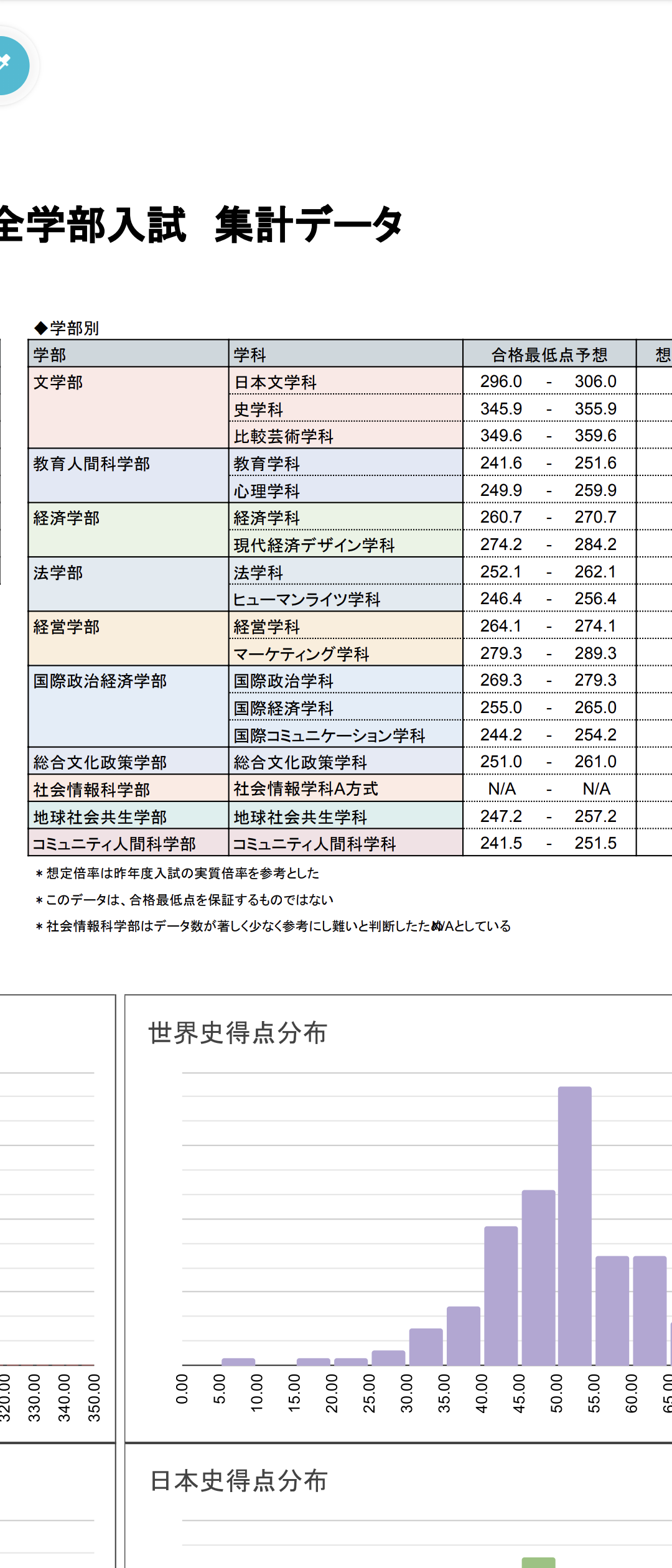672x1568 pixels.
Task: Click the 合格最低点予想 column header
Action: [x=549, y=355]
